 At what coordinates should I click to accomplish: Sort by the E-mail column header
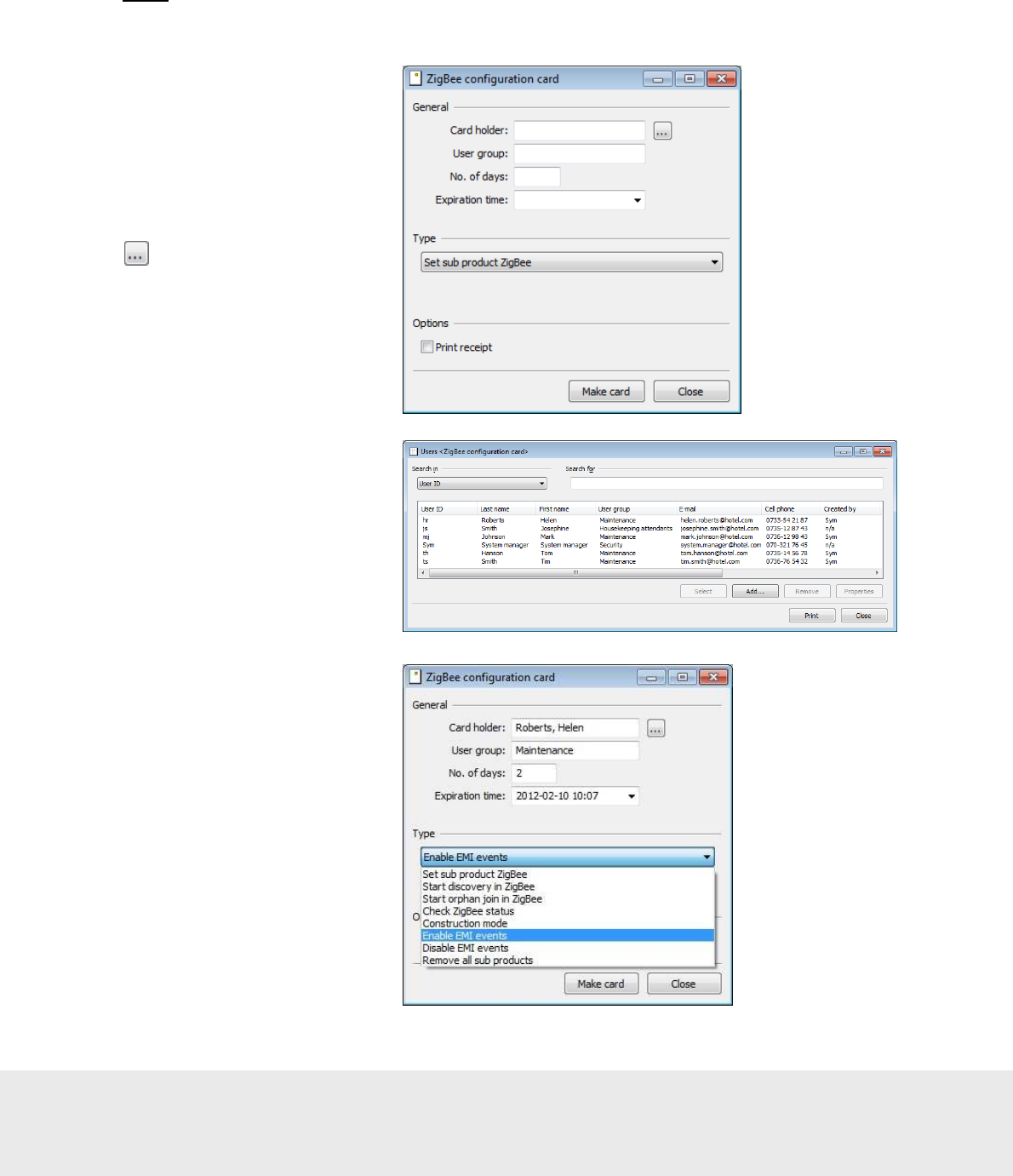[720, 509]
